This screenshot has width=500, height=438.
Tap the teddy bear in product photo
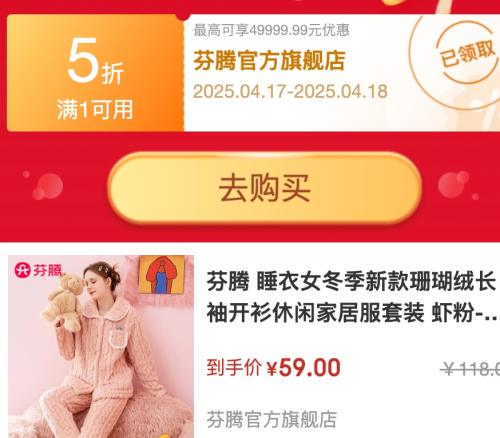(63, 303)
